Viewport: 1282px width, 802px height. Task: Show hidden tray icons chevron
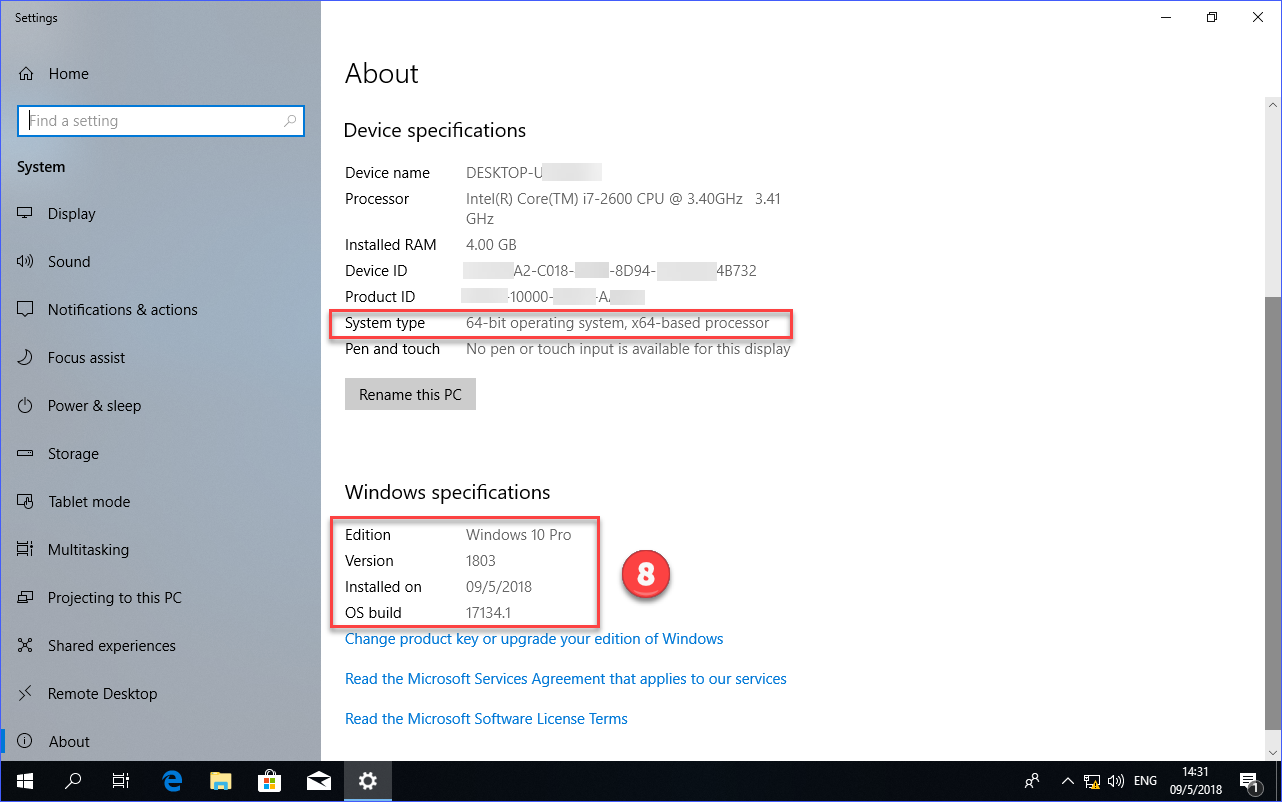tap(1068, 781)
